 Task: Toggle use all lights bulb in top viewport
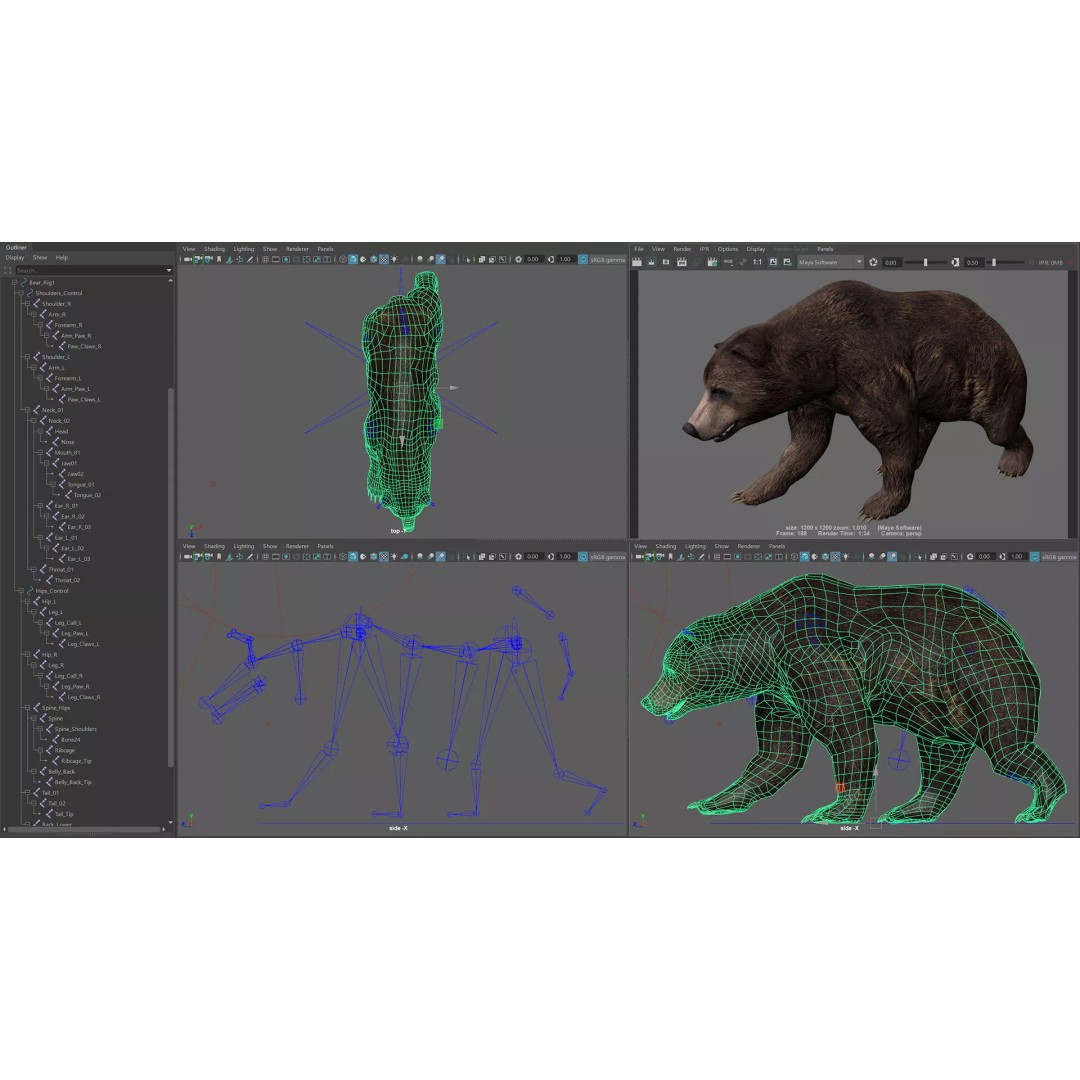pos(394,260)
